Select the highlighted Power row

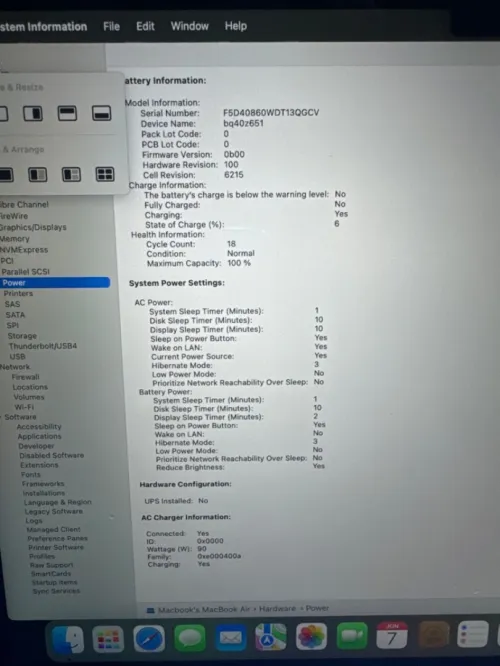tap(55, 282)
